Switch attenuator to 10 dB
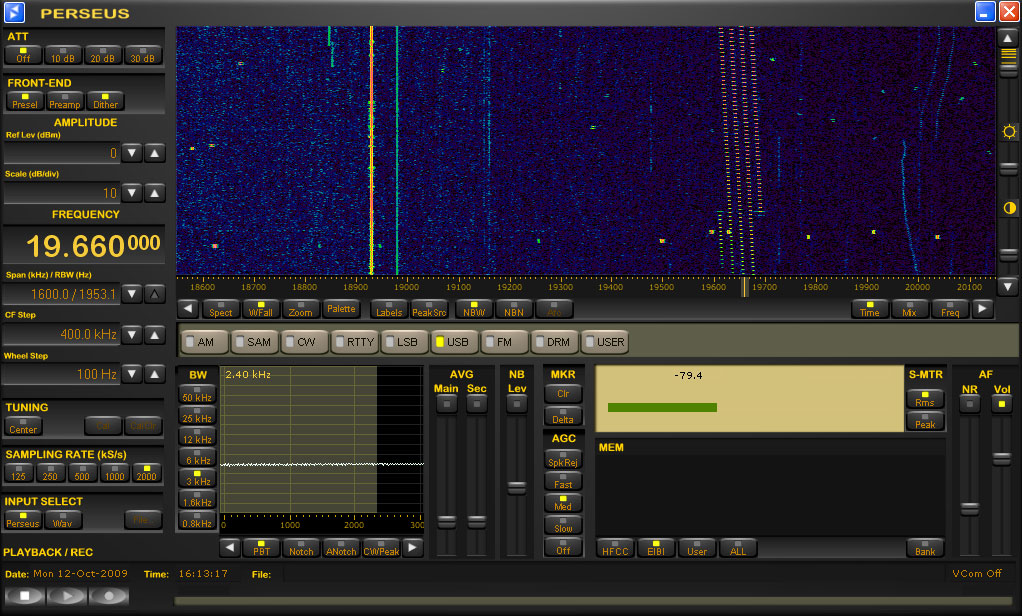1022x616 pixels. (x=63, y=55)
